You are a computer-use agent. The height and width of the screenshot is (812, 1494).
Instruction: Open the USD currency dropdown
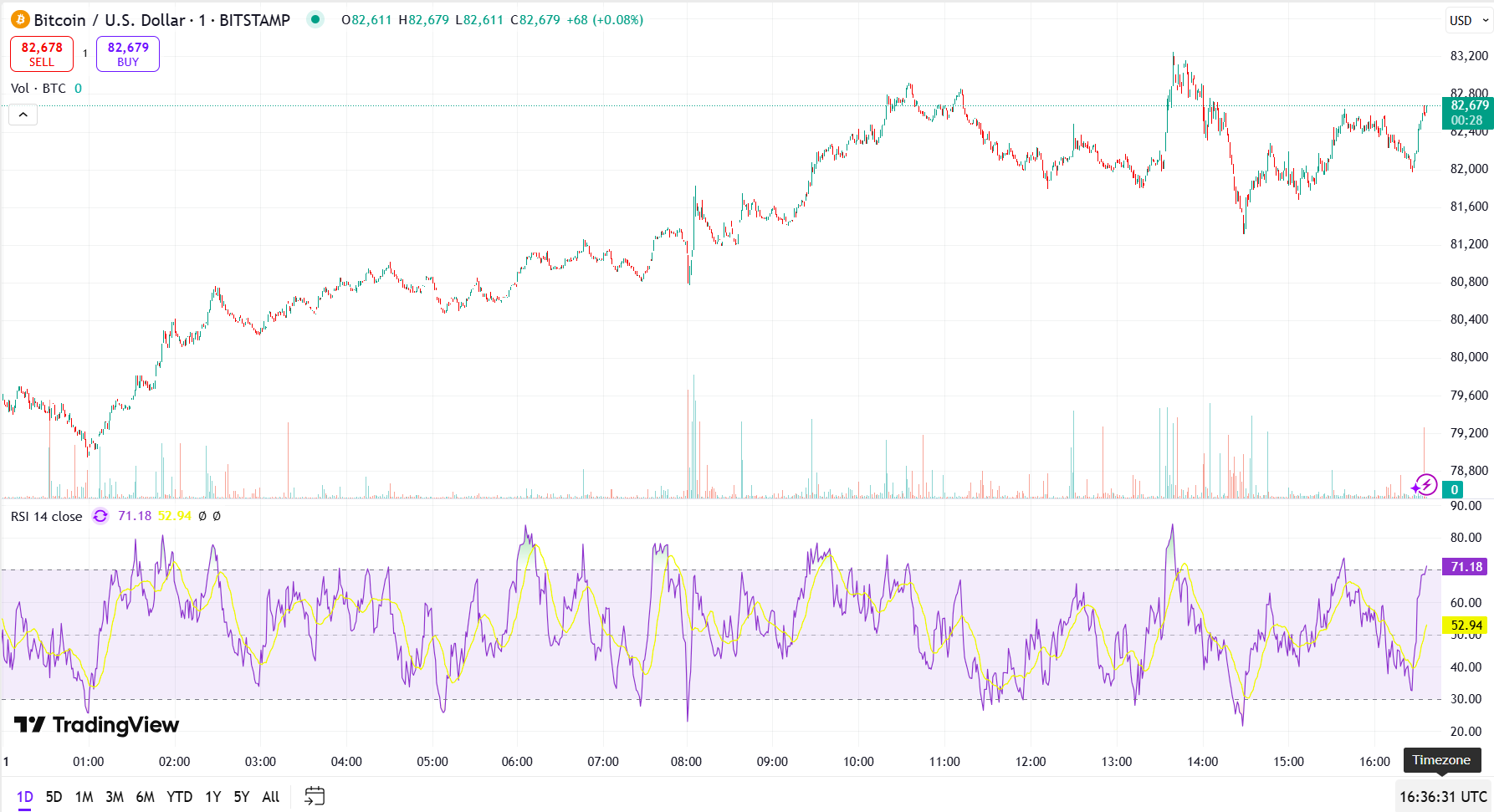pos(1470,20)
